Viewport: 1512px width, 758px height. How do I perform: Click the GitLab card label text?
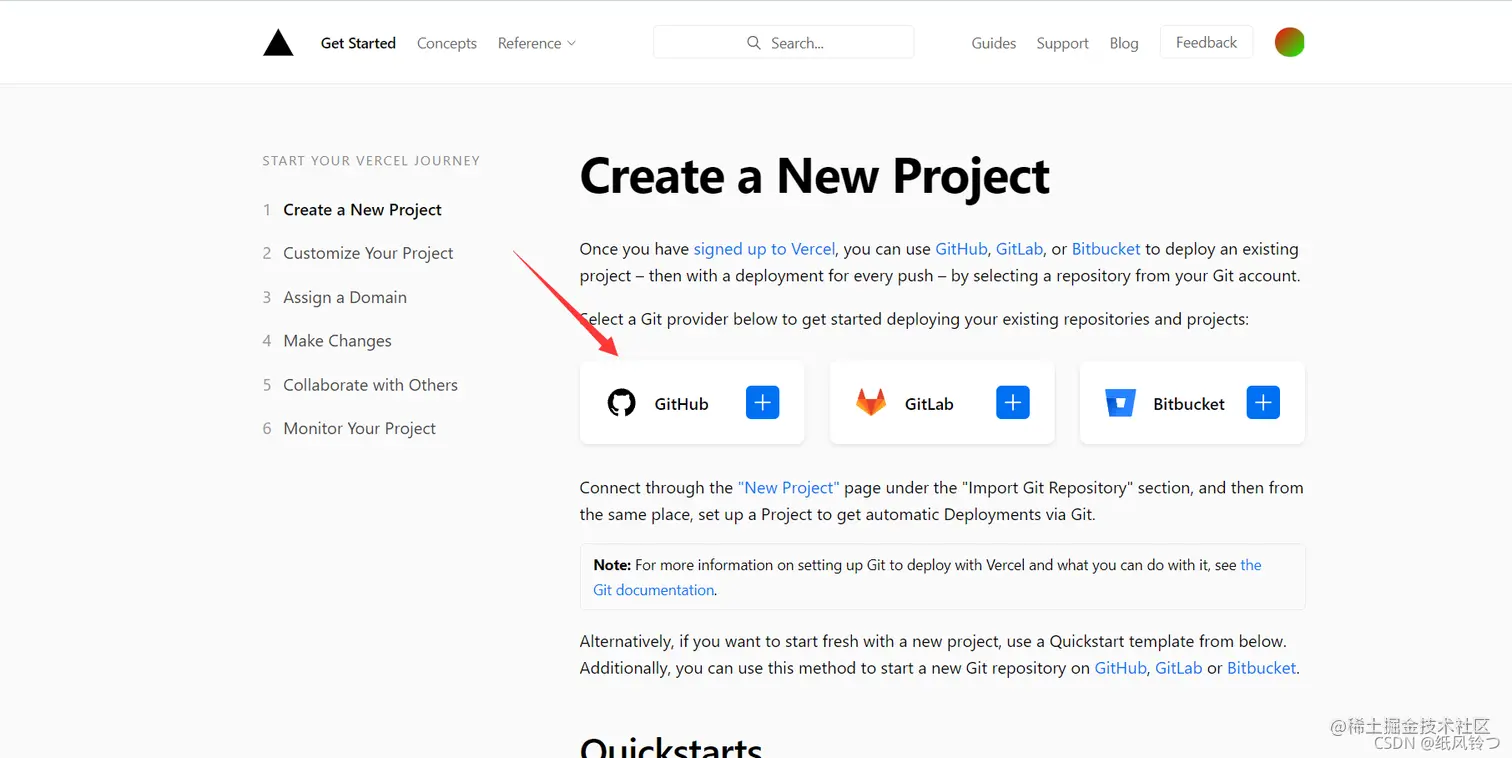tap(929, 404)
